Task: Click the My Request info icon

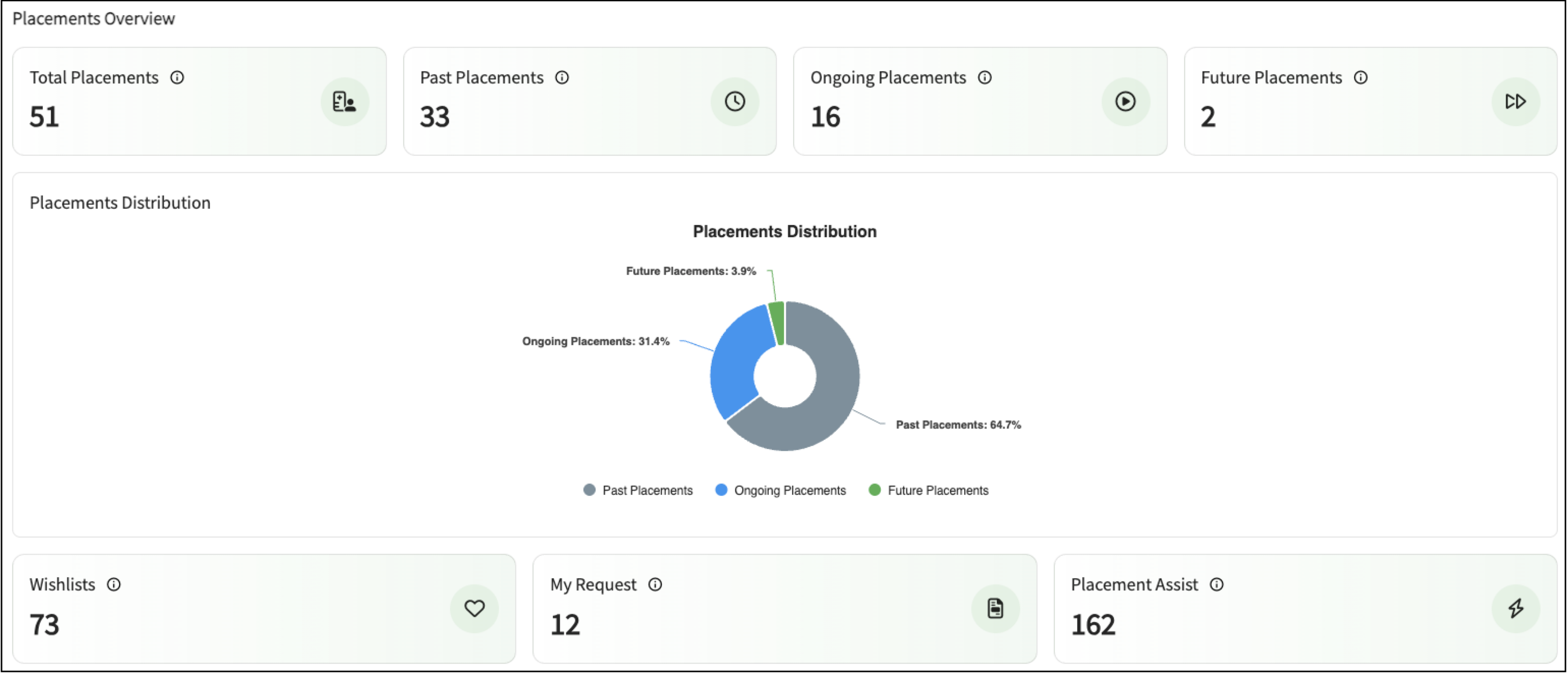Action: point(655,585)
